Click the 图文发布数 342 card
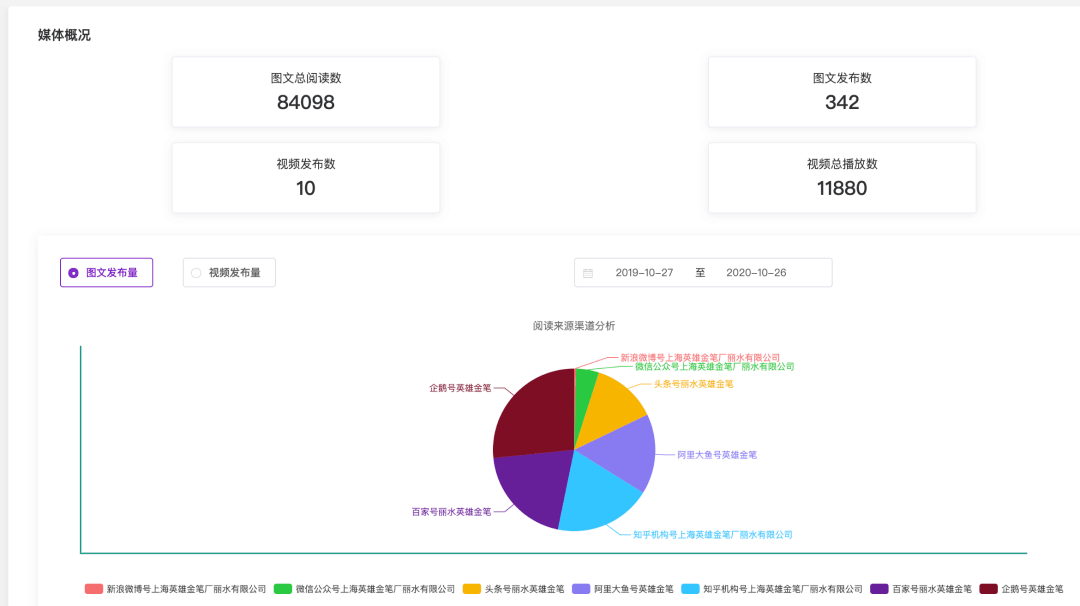Viewport: 1080px width, 606px height. 842,92
